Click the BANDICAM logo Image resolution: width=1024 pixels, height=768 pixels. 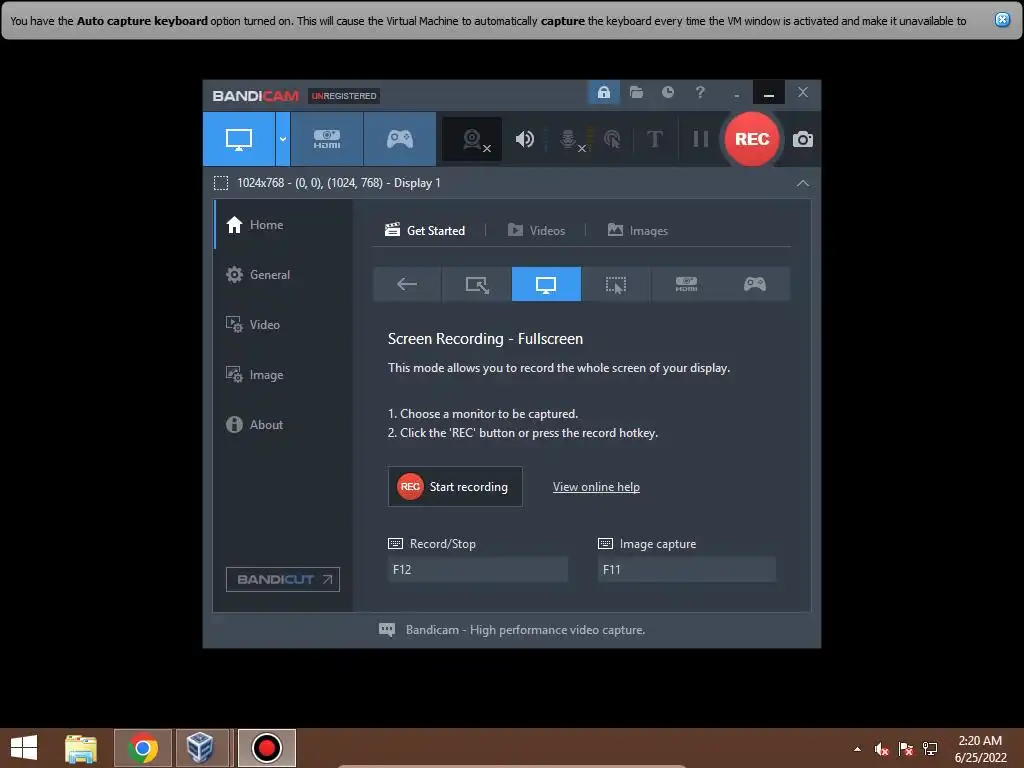[x=255, y=96]
